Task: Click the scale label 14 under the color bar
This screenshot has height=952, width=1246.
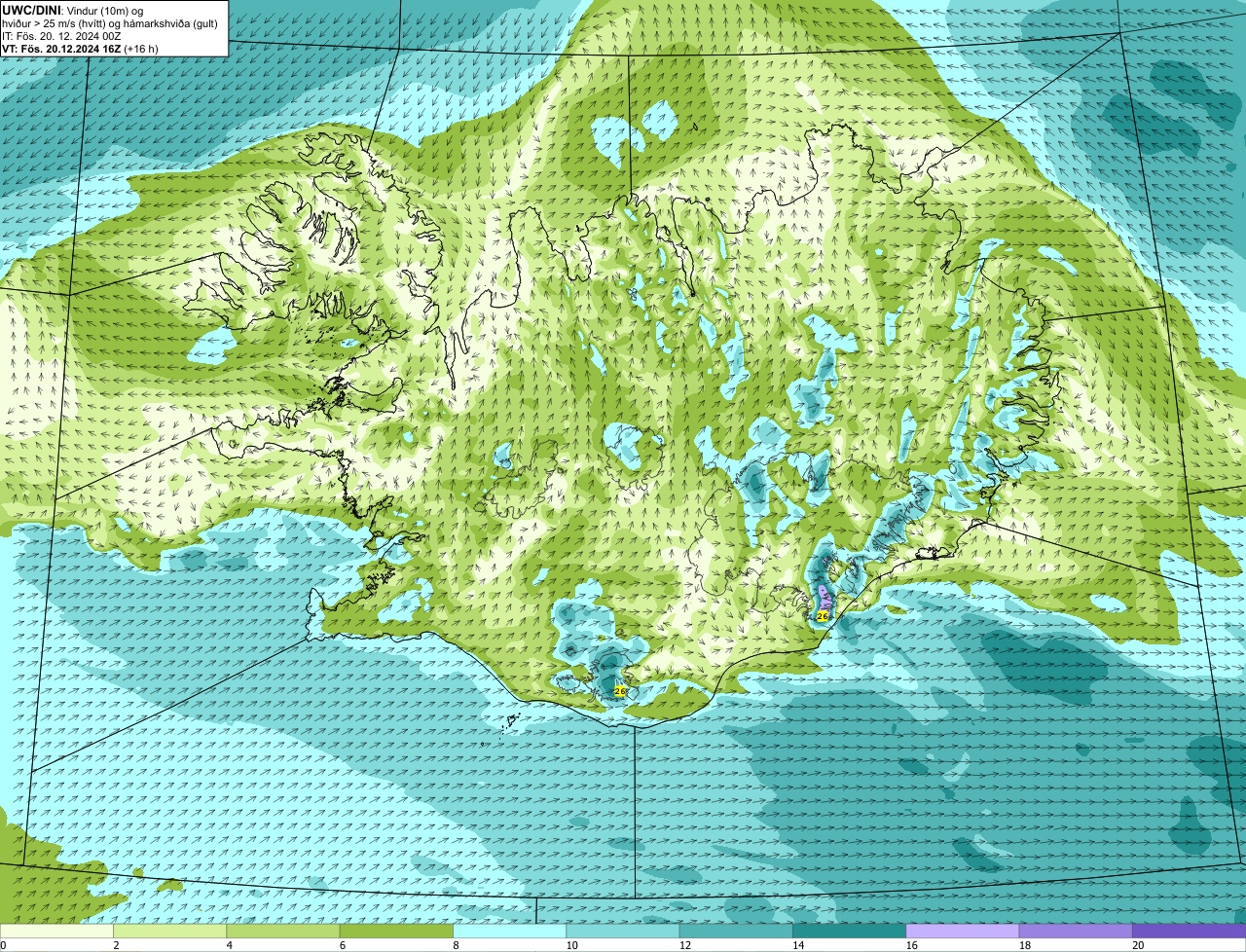Action: [x=798, y=945]
